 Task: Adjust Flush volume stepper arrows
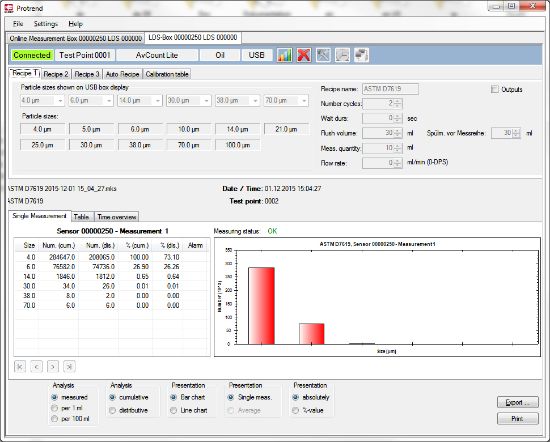(x=397, y=133)
